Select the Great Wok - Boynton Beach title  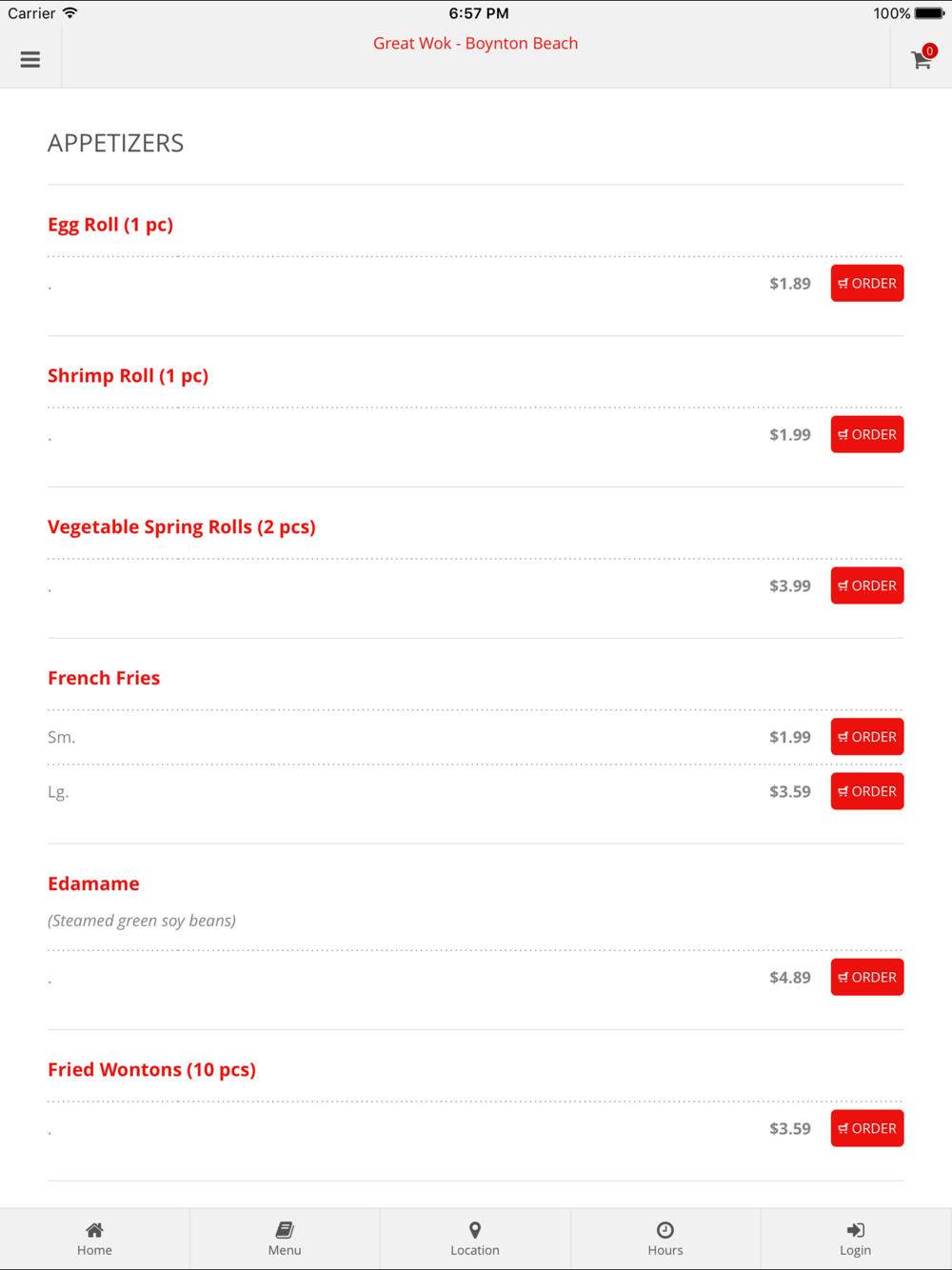[x=475, y=44]
